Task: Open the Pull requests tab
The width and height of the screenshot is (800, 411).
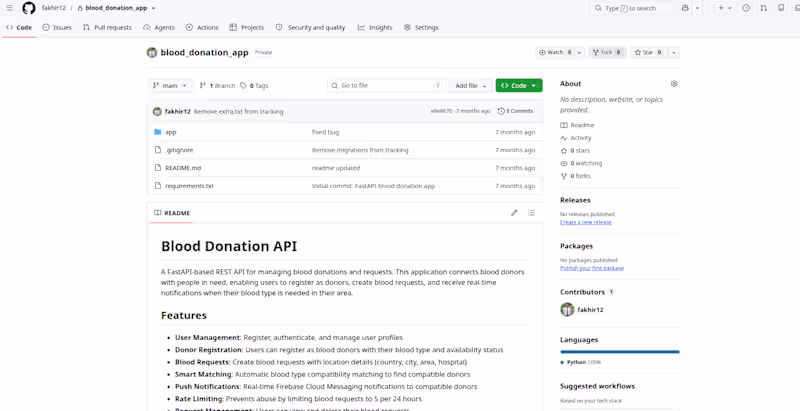Action: (107, 28)
